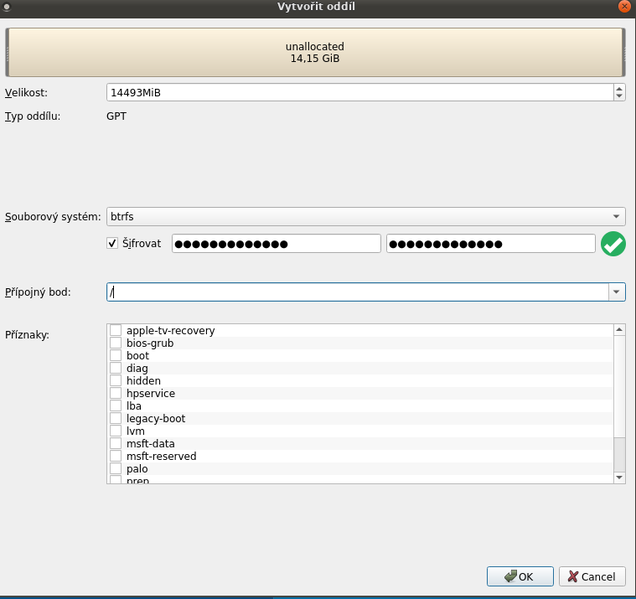Click the Cancel button
Screen dimensions: 636x599
point(592,577)
